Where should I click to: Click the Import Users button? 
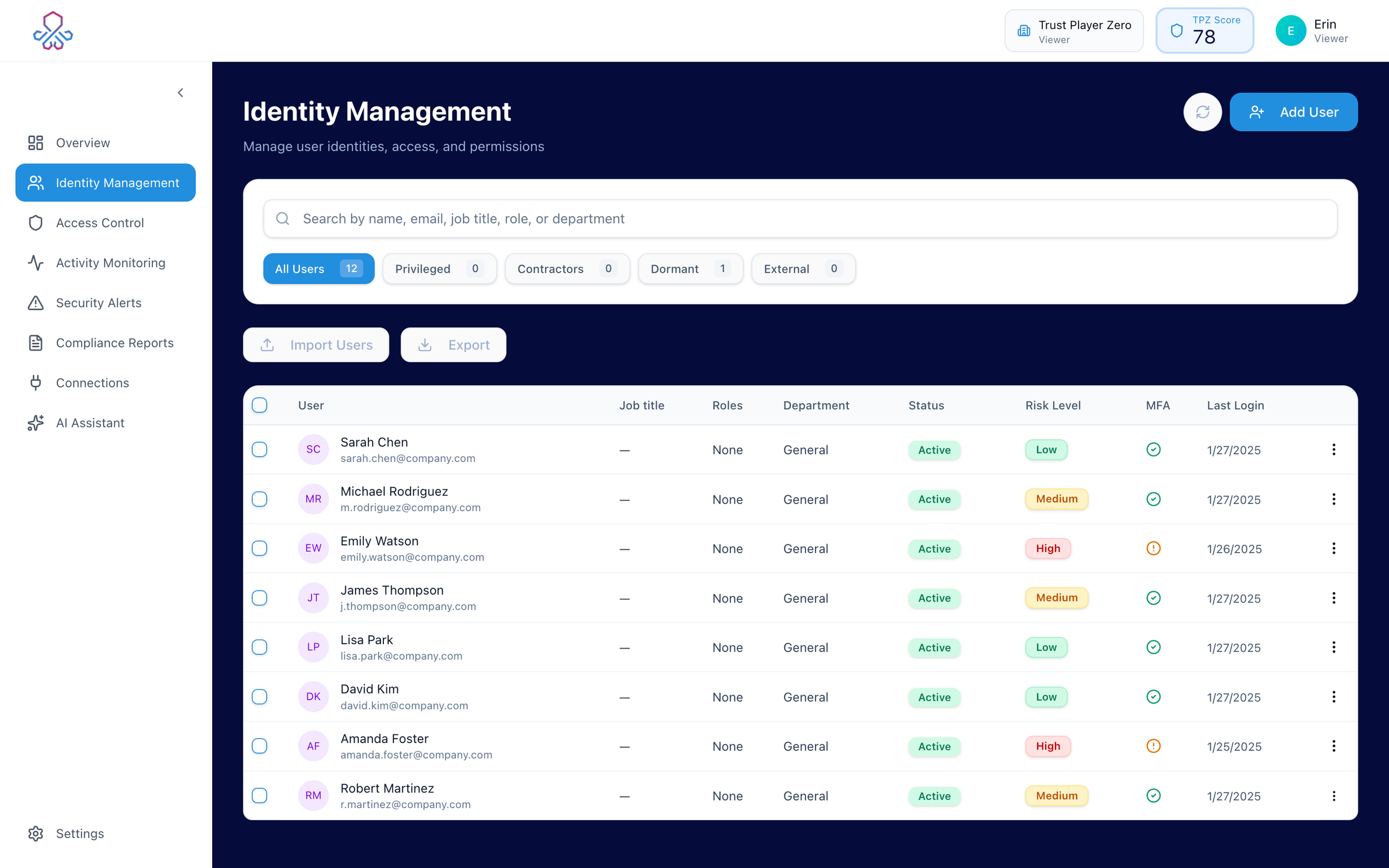(316, 345)
